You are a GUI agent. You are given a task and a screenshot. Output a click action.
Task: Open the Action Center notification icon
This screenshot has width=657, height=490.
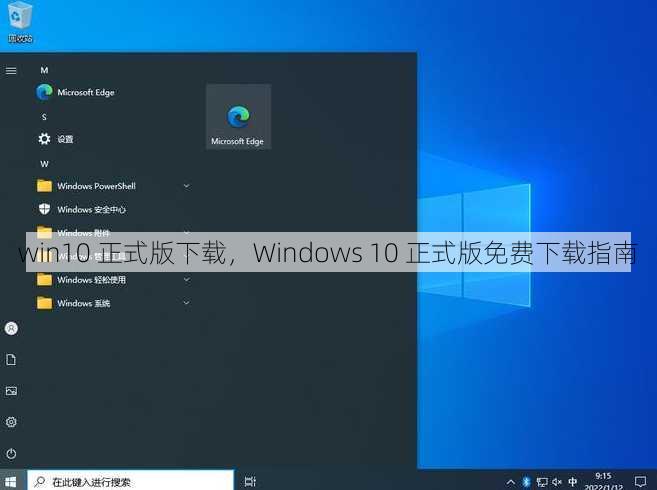pos(640,482)
